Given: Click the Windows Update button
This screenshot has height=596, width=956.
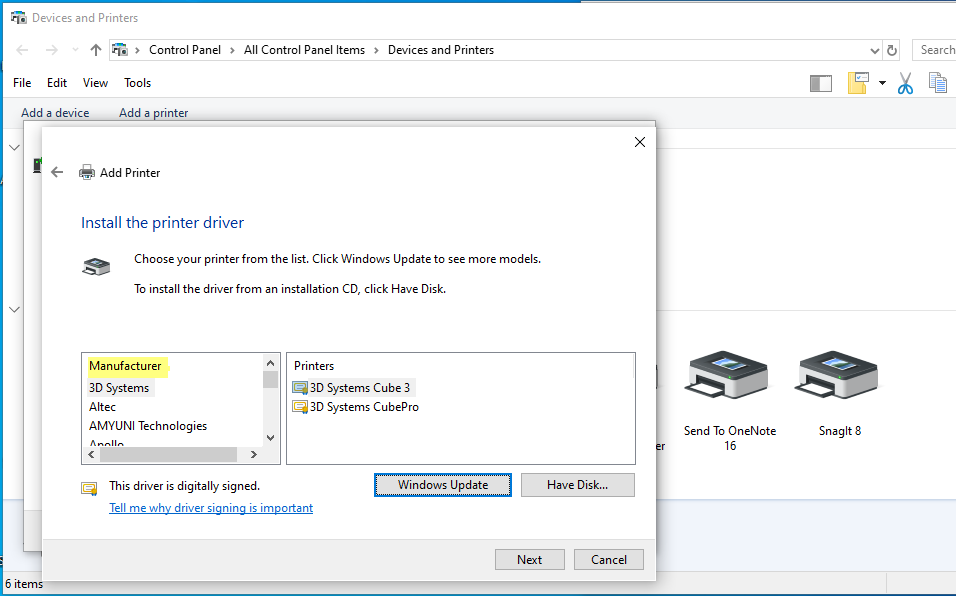Looking at the screenshot, I should pyautogui.click(x=443, y=485).
